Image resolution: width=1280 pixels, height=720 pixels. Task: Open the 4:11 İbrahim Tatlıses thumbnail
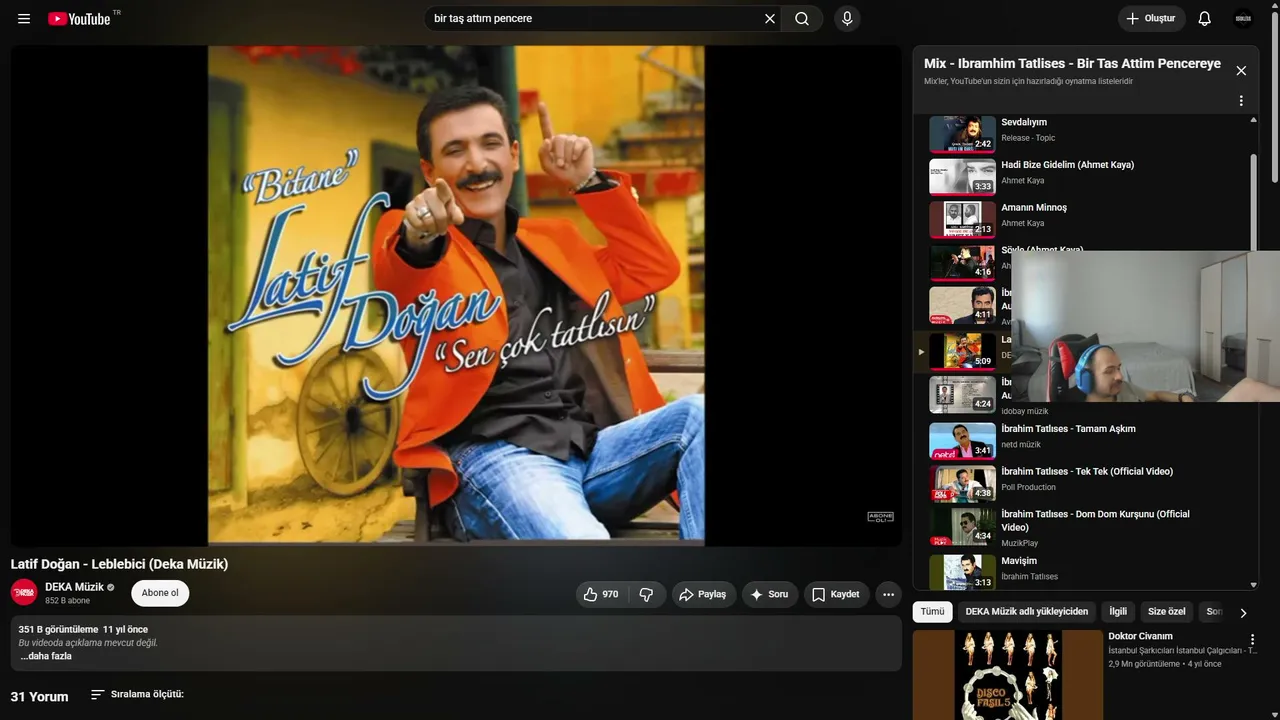(x=962, y=306)
